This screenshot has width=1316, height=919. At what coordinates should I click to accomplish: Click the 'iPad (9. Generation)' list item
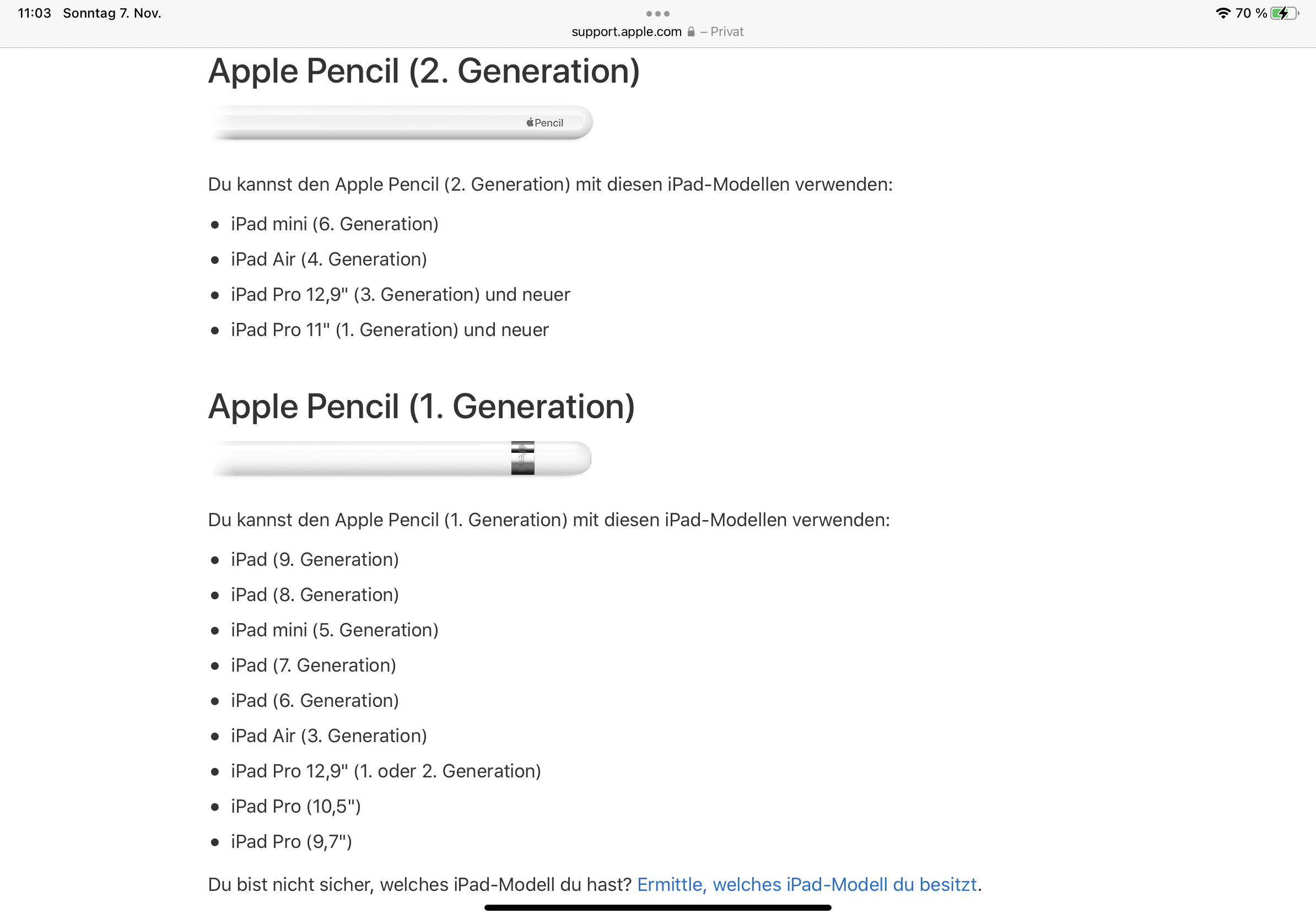point(315,559)
